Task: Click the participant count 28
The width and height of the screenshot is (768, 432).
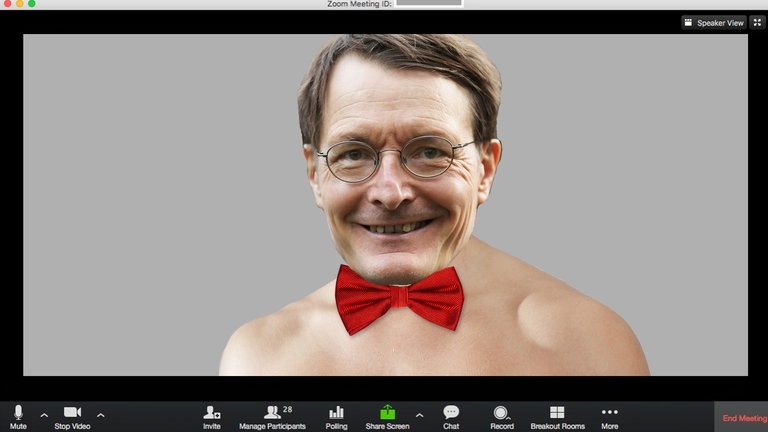Action: coord(288,409)
